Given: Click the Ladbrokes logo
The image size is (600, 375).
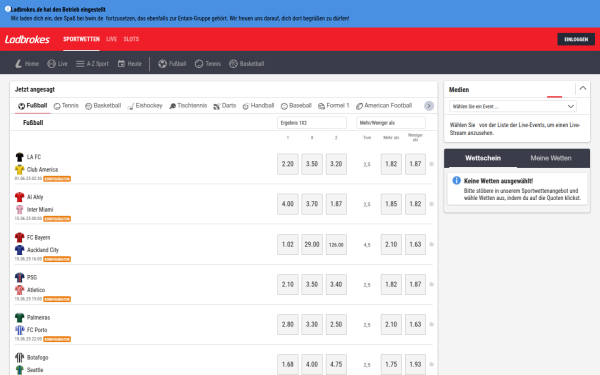Looking at the screenshot, I should (x=27, y=39).
